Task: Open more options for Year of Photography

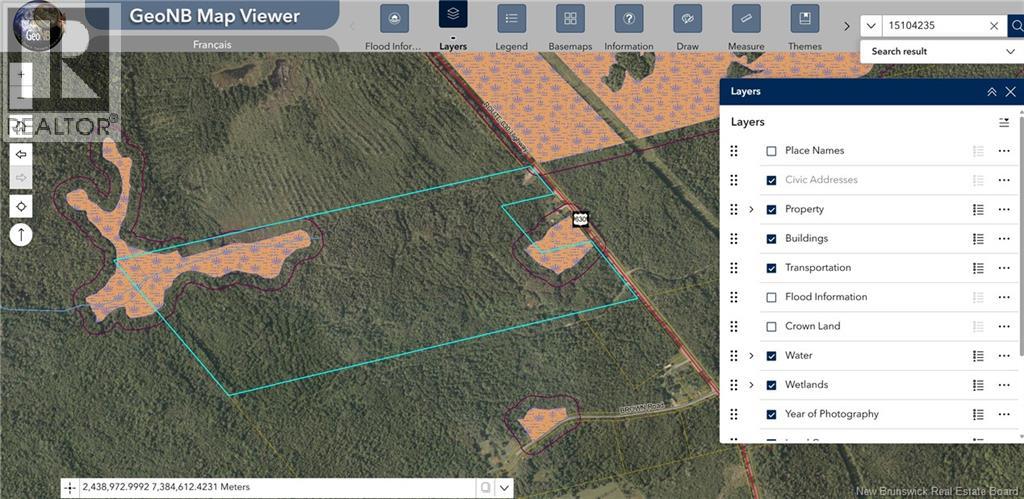Action: pos(1004,414)
